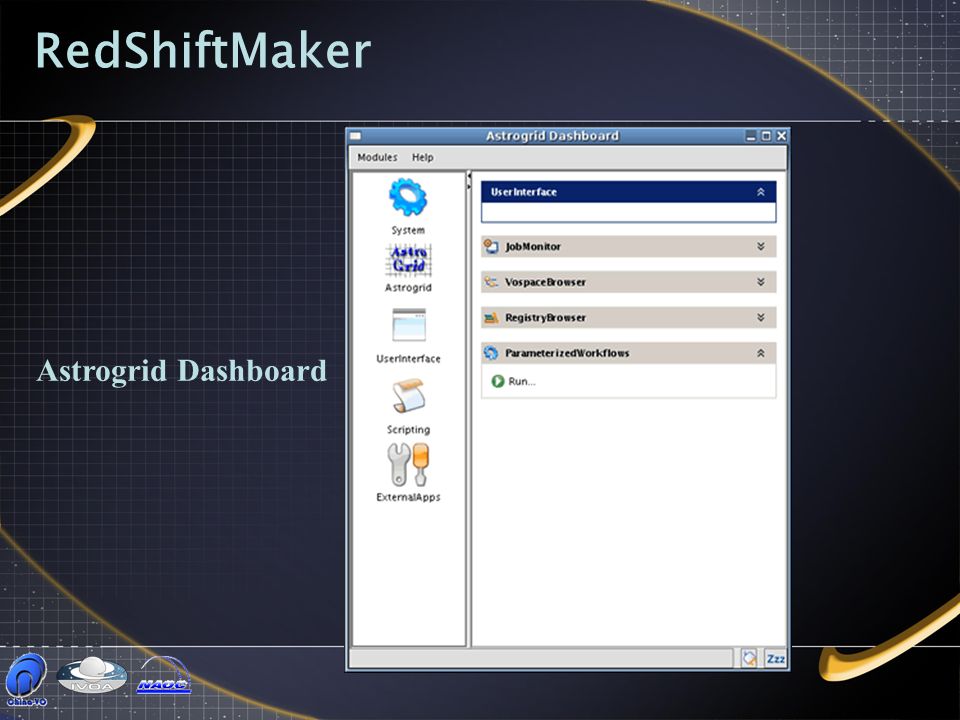Minimize the Astrogrid Dashboard window
The height and width of the screenshot is (720, 960).
pyautogui.click(x=751, y=136)
